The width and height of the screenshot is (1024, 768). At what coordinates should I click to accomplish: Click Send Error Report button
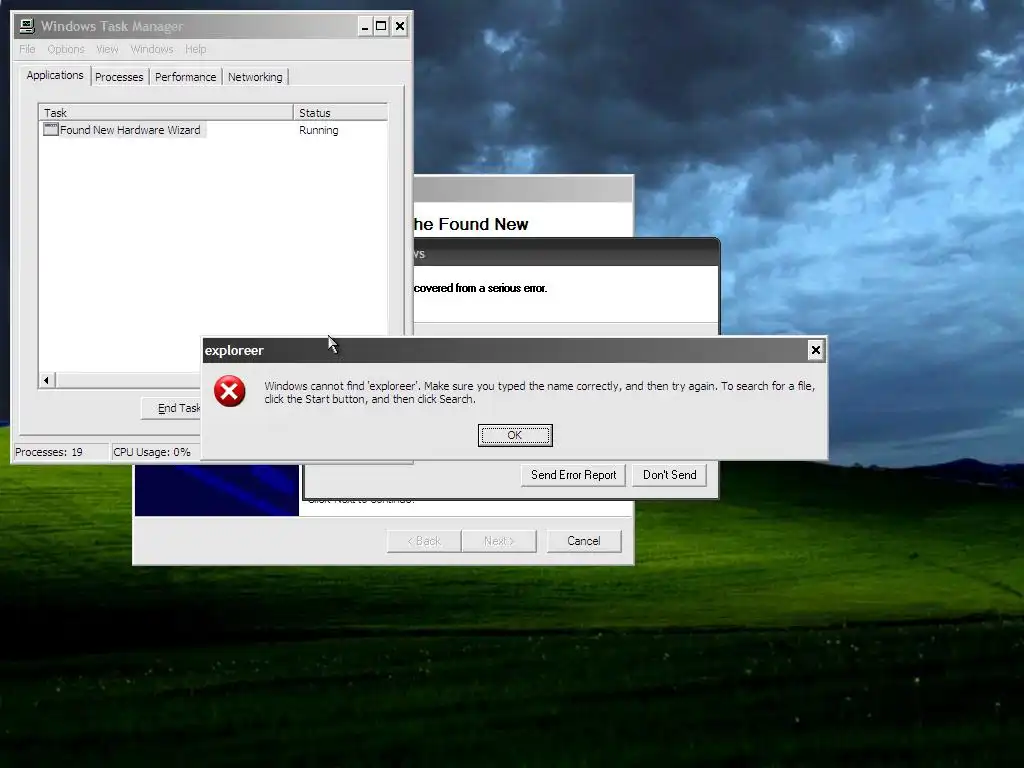[573, 475]
